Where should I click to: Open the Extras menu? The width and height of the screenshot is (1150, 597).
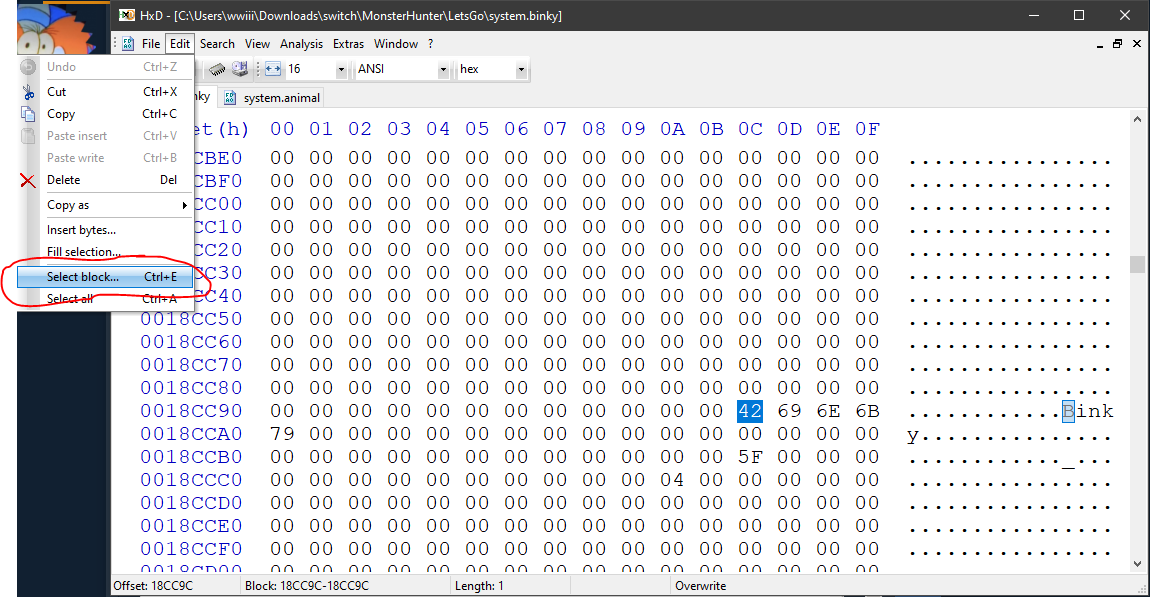pos(348,44)
